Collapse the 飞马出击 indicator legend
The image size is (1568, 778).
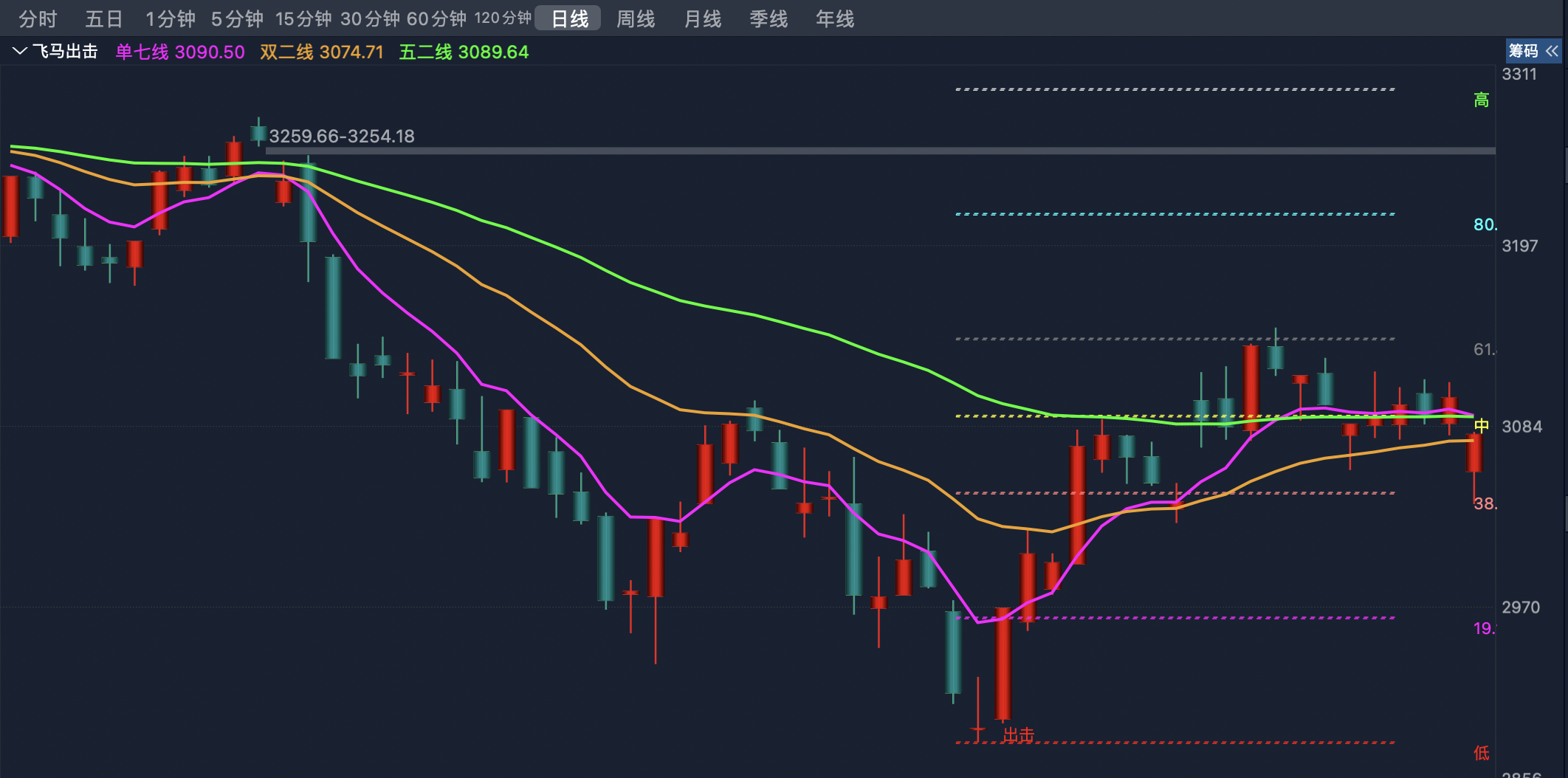(19, 51)
